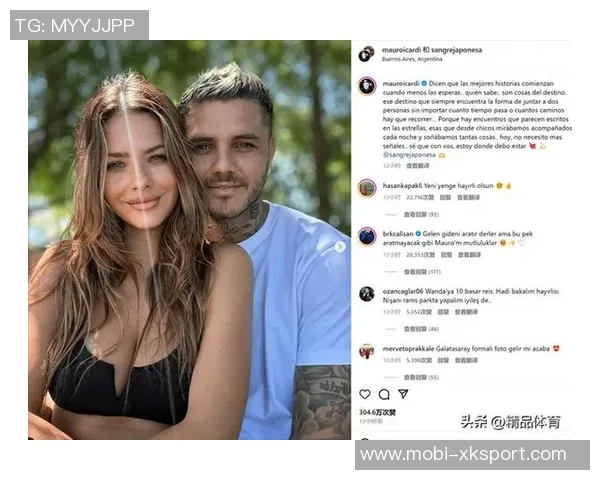Screen dimensions: 600x480
Task: Open the hasankapakli profile avatar
Action: (367, 188)
